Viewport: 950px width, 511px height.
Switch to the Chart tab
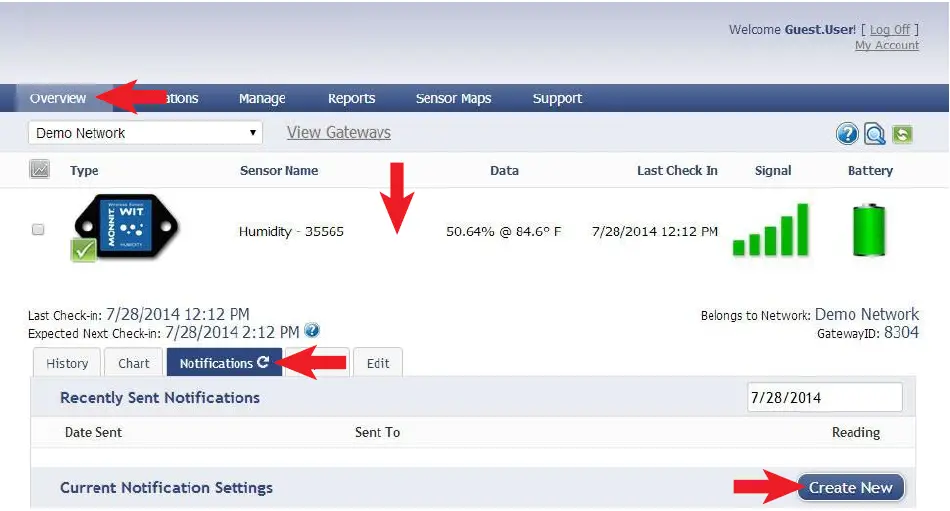pyautogui.click(x=133, y=362)
